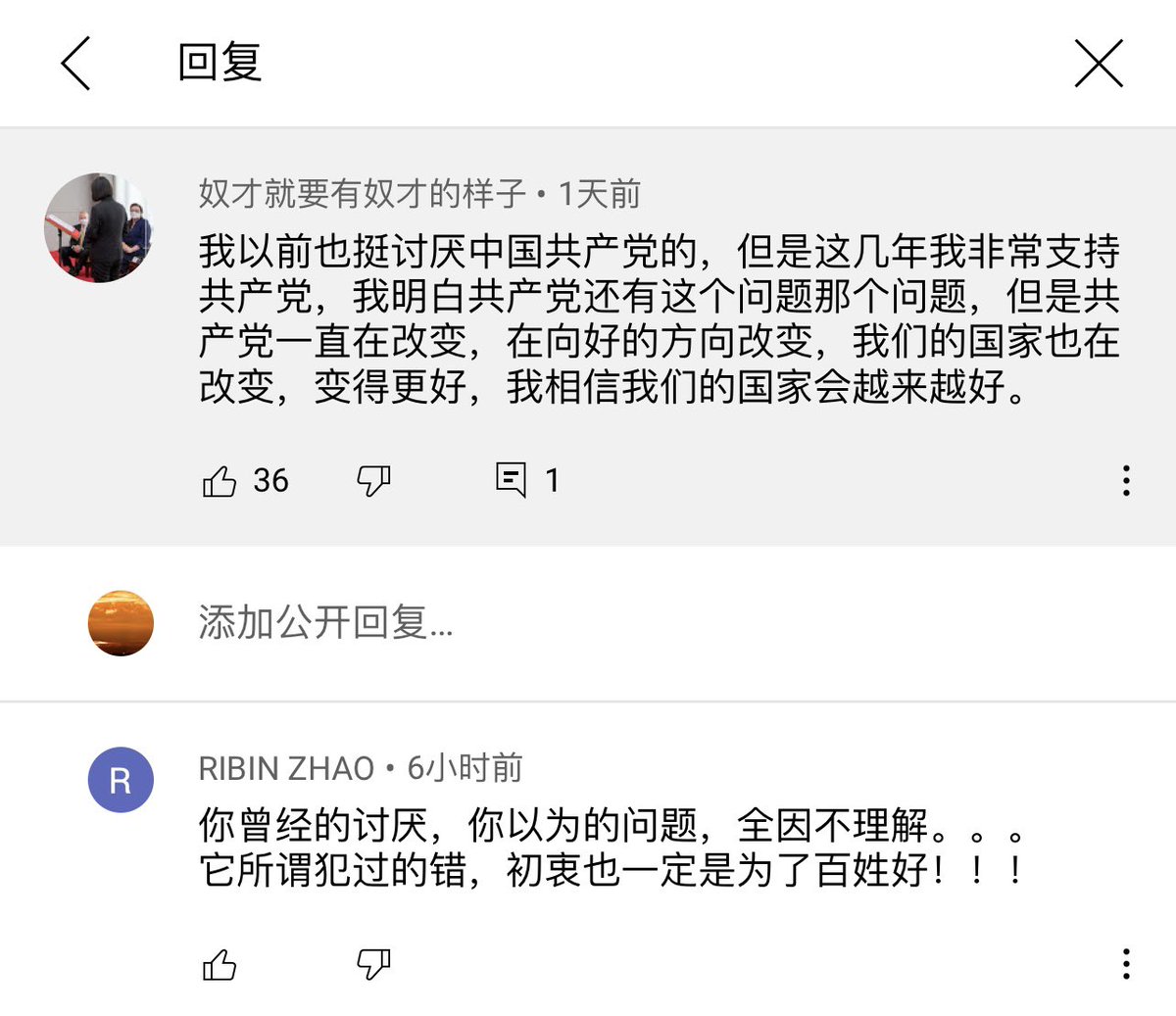1176x1016 pixels.
Task: Go back using the left arrow
Action: [75, 64]
